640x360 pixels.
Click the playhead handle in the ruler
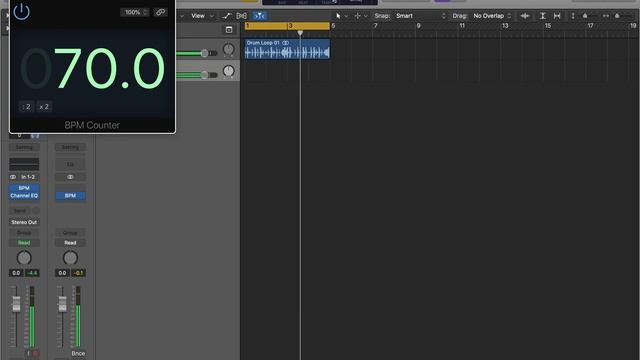click(x=300, y=33)
